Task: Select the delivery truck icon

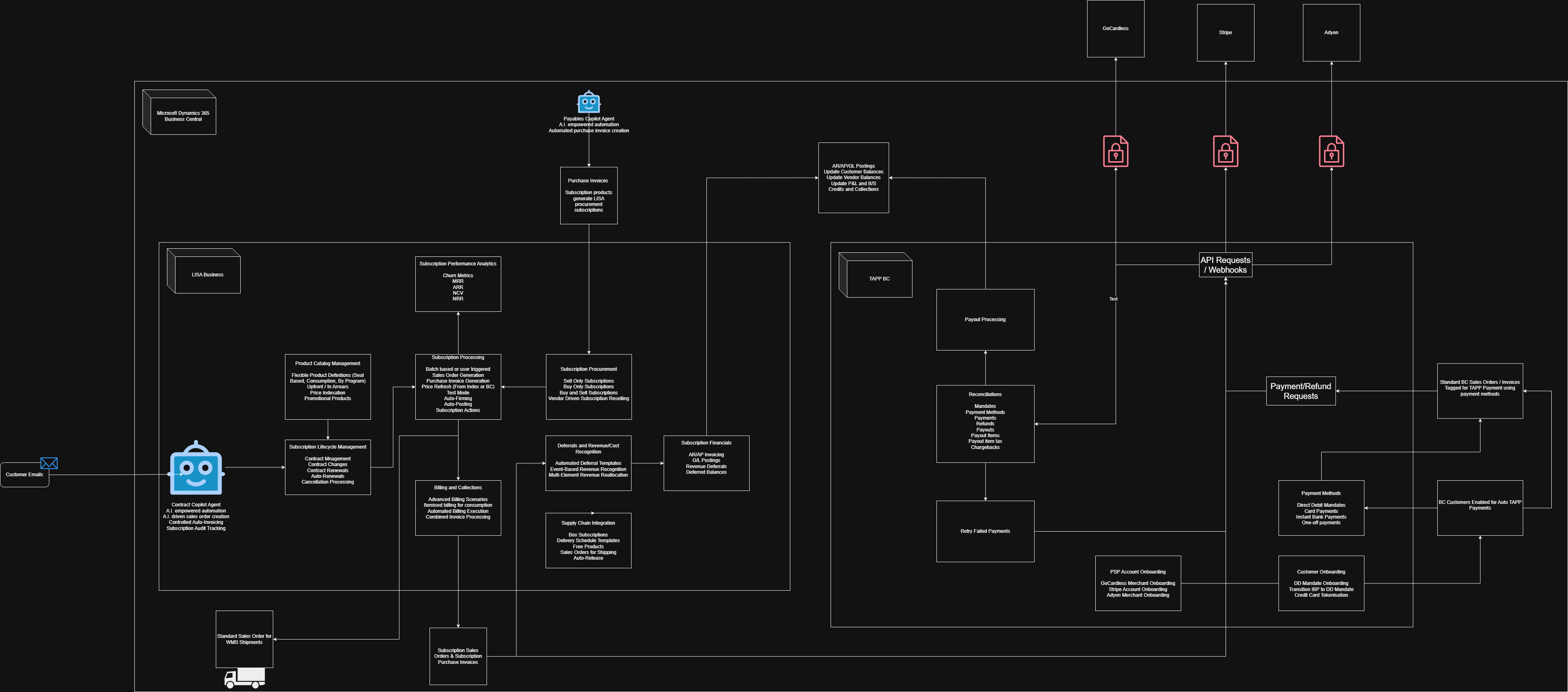Action: (x=245, y=678)
